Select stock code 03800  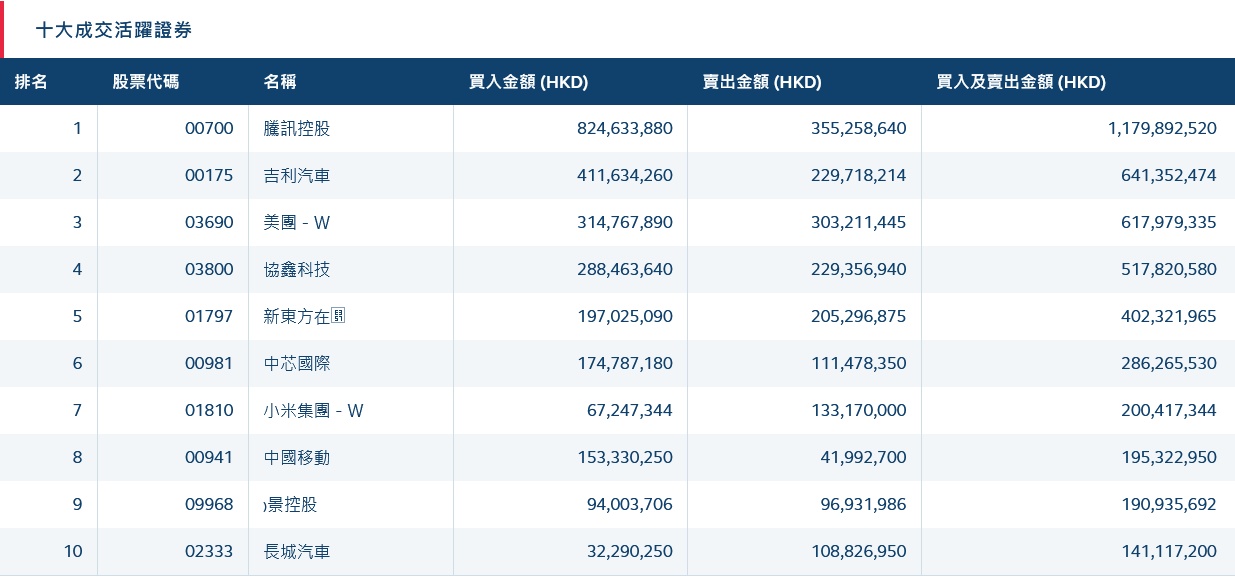pos(209,269)
